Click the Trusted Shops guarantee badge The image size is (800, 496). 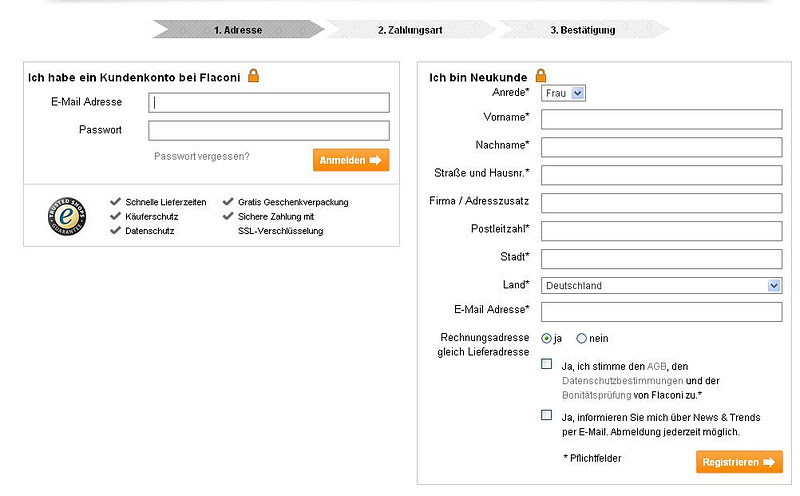(x=65, y=216)
